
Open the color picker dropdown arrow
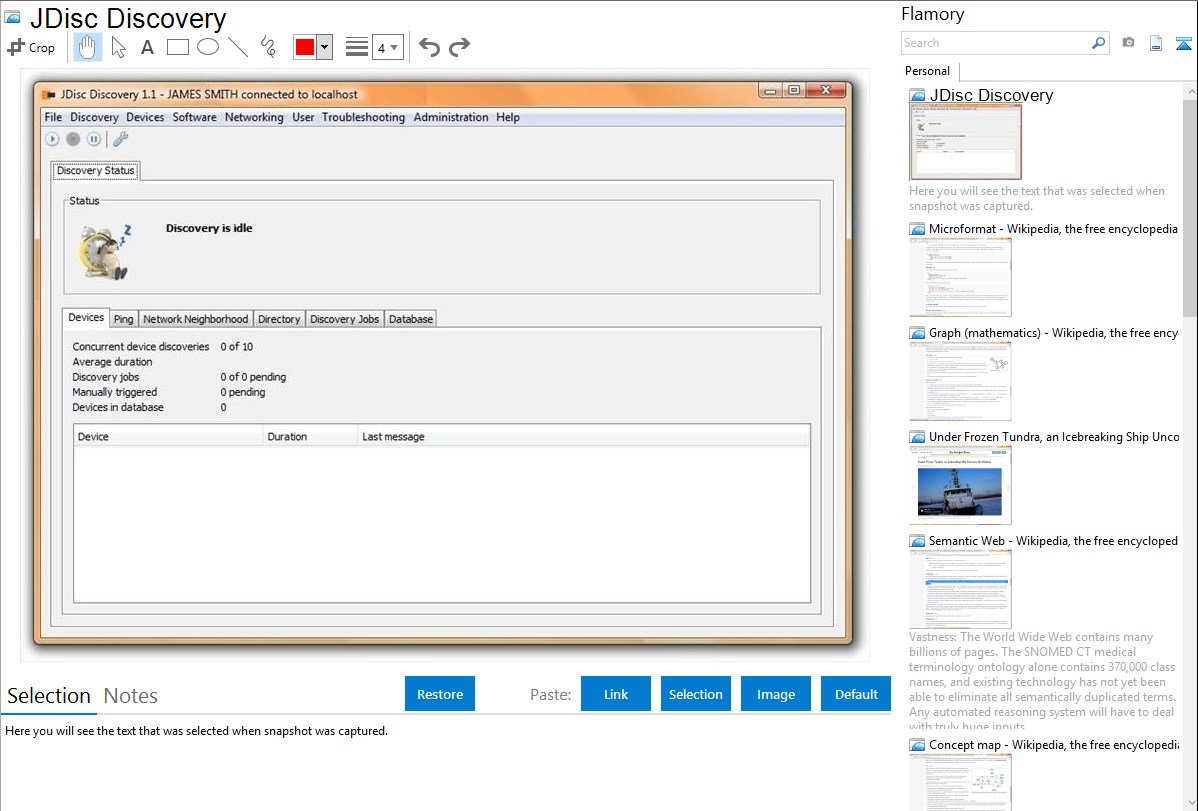click(x=325, y=47)
